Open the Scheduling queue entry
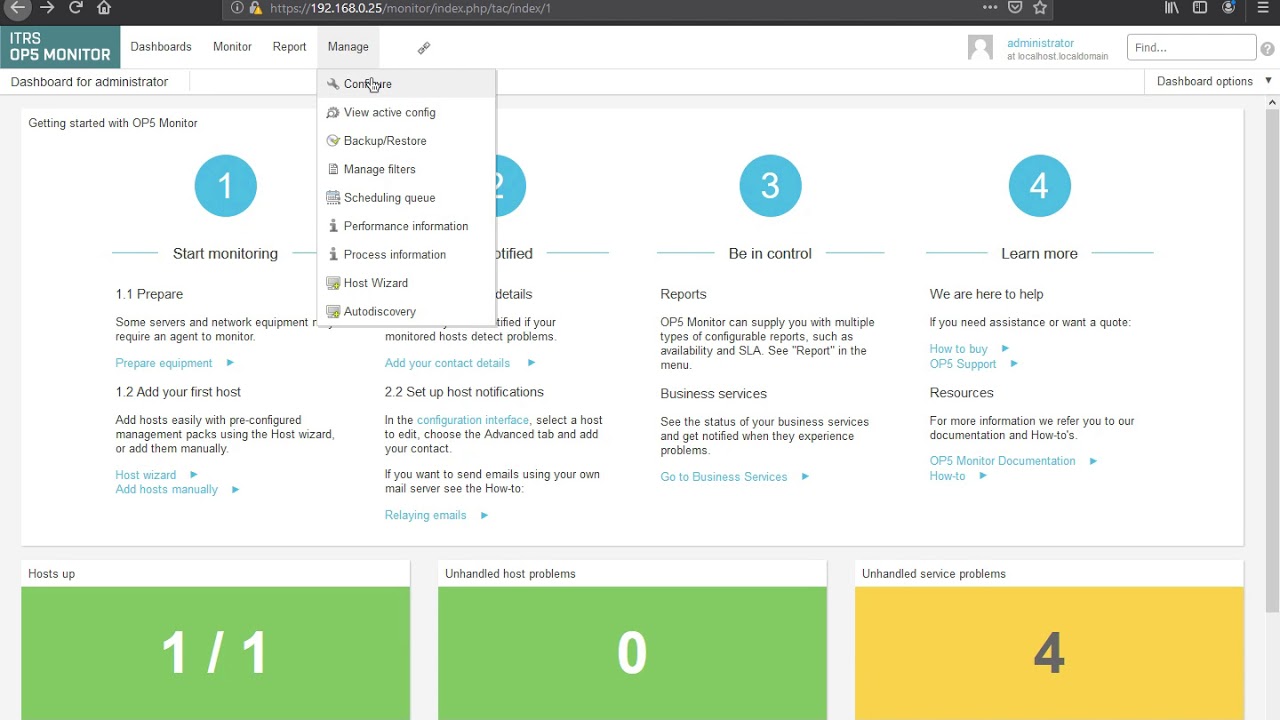This screenshot has height=720, width=1280. click(406, 198)
